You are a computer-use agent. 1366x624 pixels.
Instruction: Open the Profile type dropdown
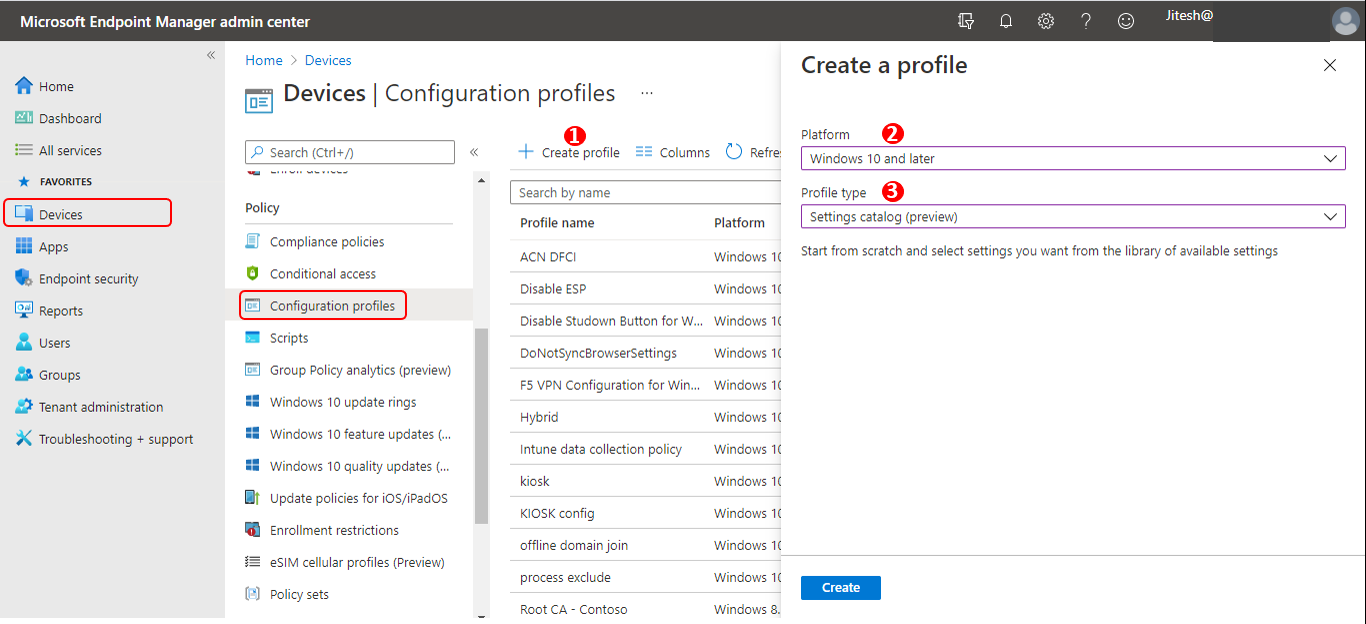tap(1073, 216)
